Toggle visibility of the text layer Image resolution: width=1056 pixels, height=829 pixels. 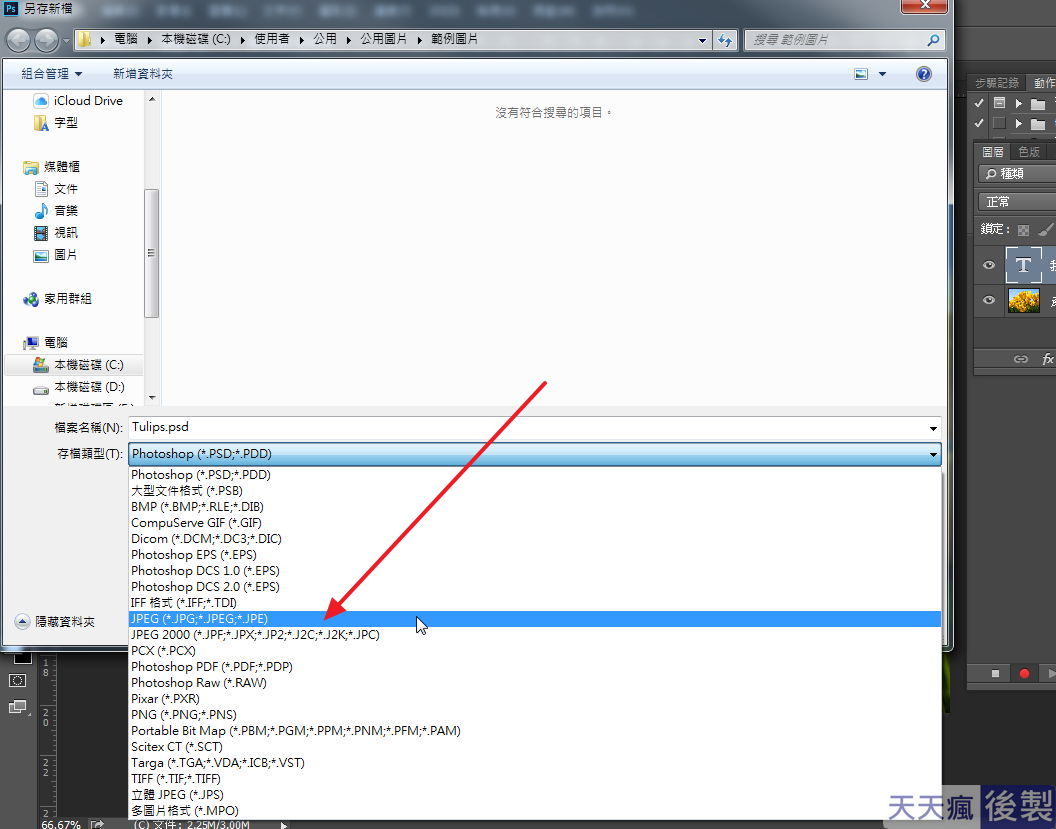click(x=989, y=265)
